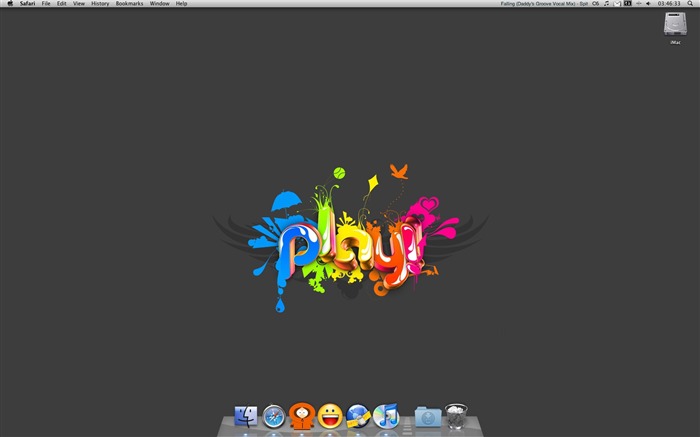This screenshot has width=700, height=437.
Task: Open the globe network app in Dock
Action: tap(358, 416)
